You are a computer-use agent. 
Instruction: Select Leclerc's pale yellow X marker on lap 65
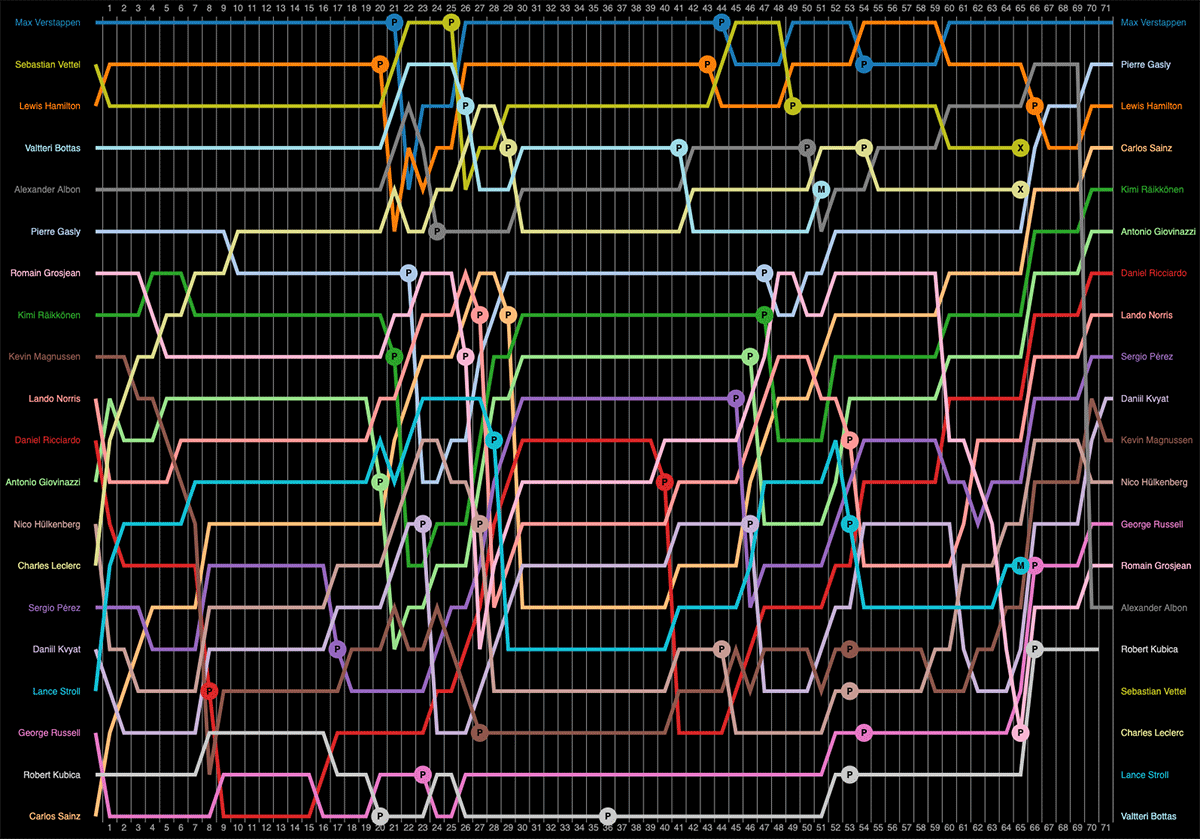point(1020,189)
